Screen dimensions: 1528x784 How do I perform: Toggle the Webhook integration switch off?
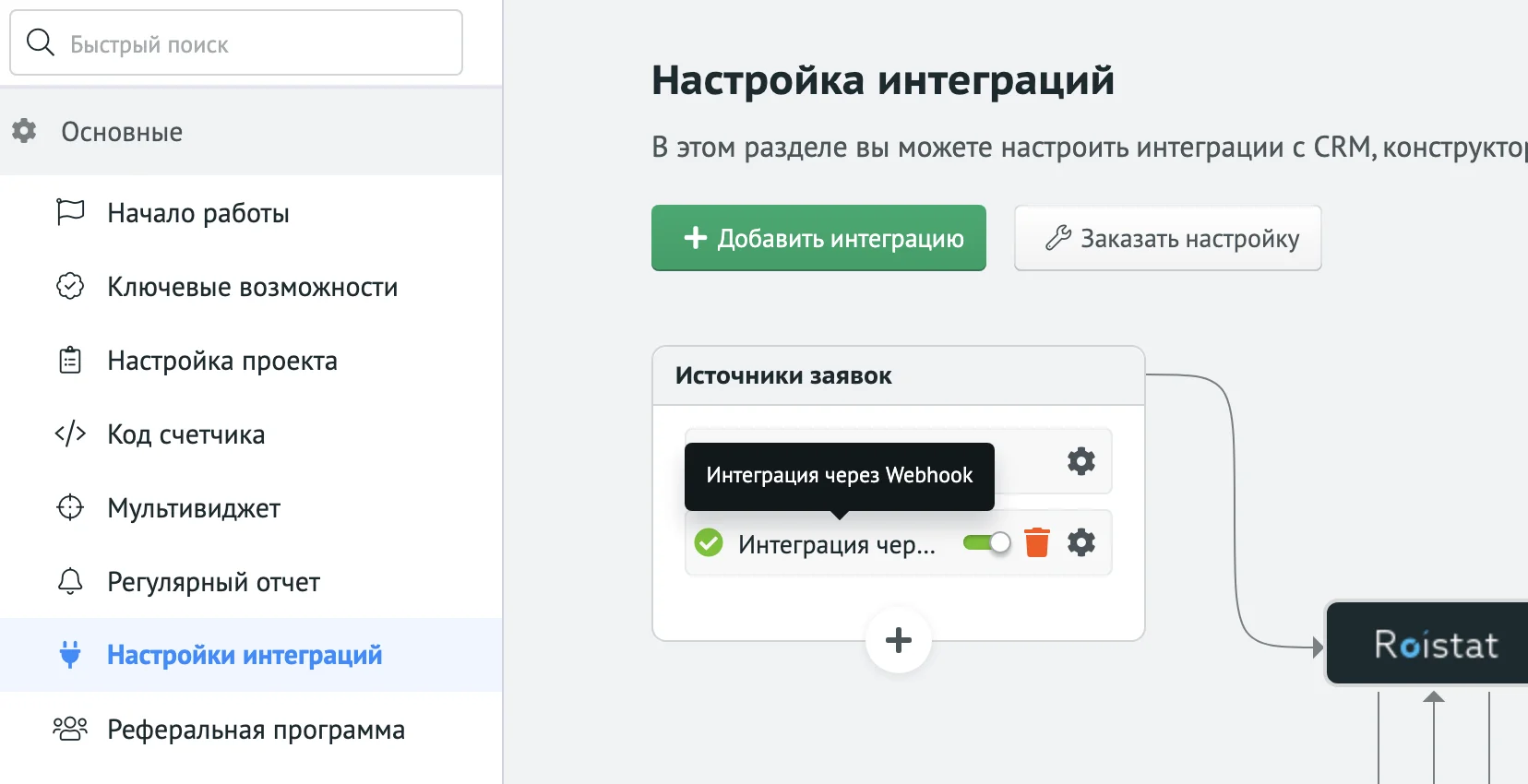[x=987, y=542]
